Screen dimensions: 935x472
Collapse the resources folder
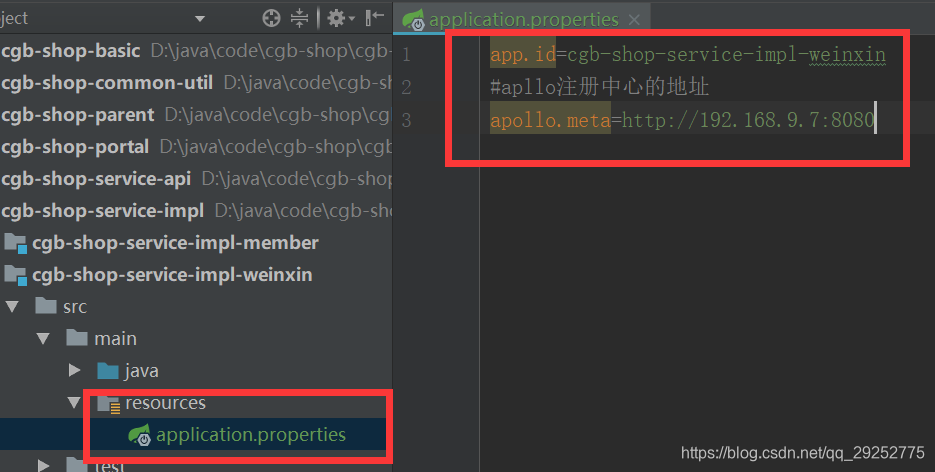[74, 402]
